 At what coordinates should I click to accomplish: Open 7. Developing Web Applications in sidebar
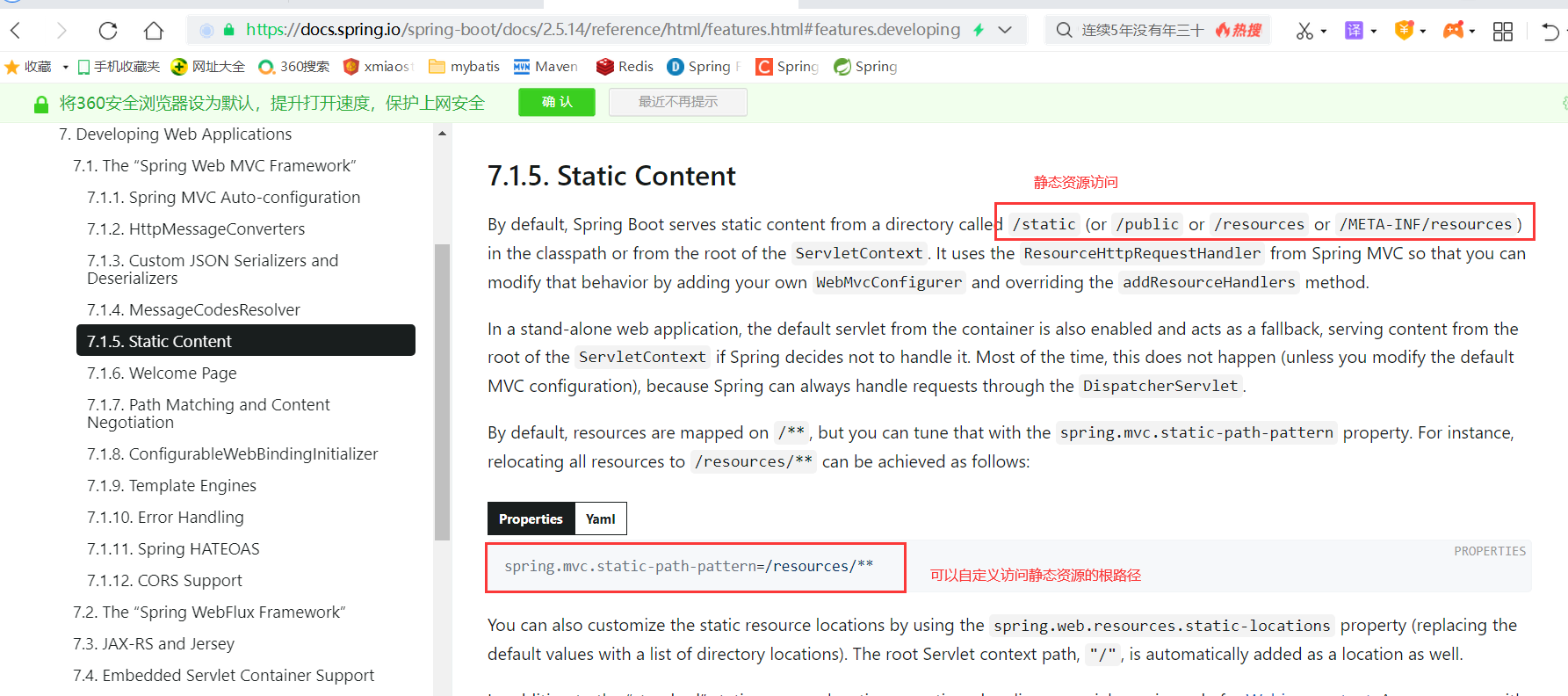click(175, 134)
